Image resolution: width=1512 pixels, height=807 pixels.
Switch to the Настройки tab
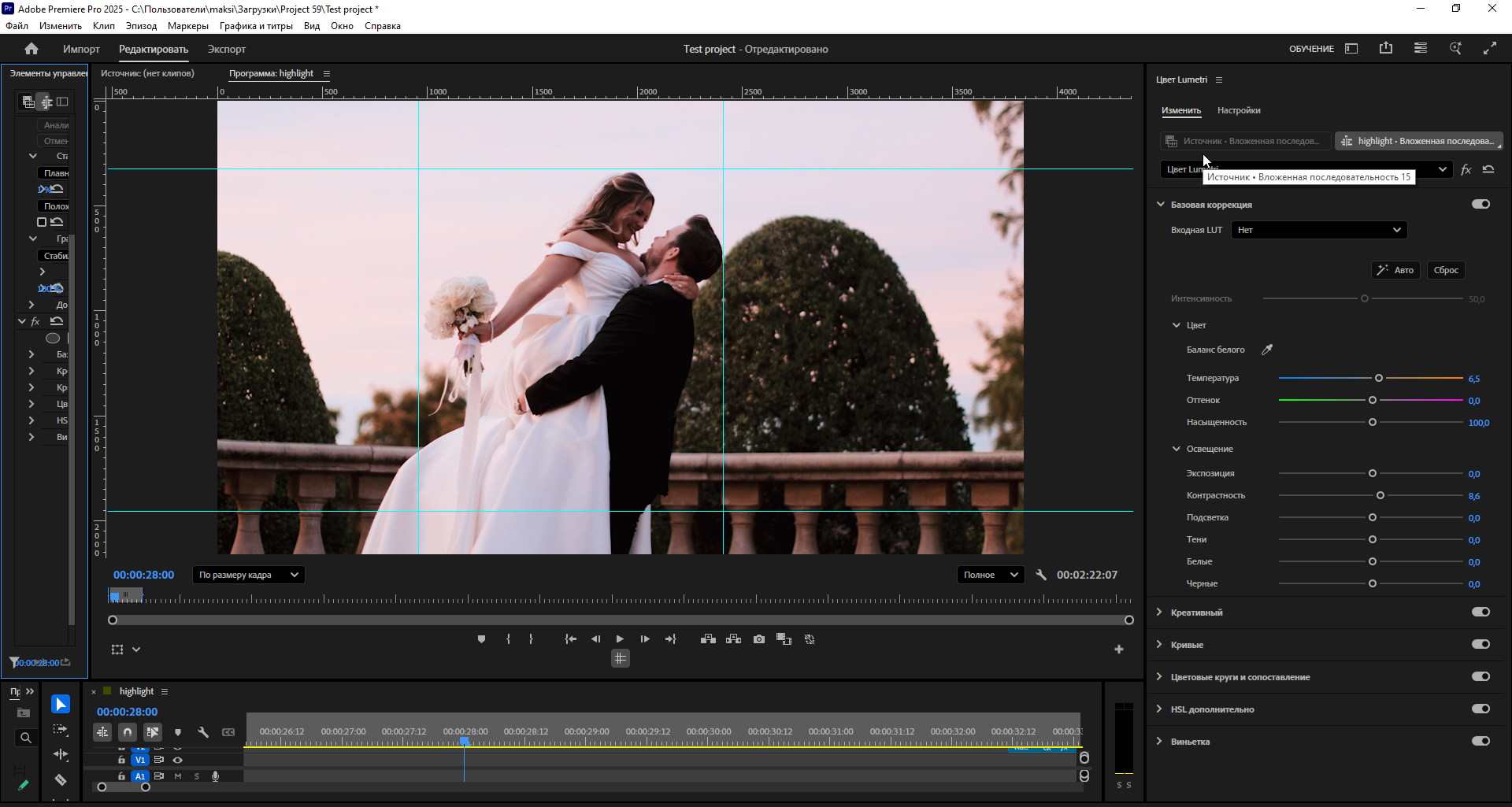tap(1239, 110)
